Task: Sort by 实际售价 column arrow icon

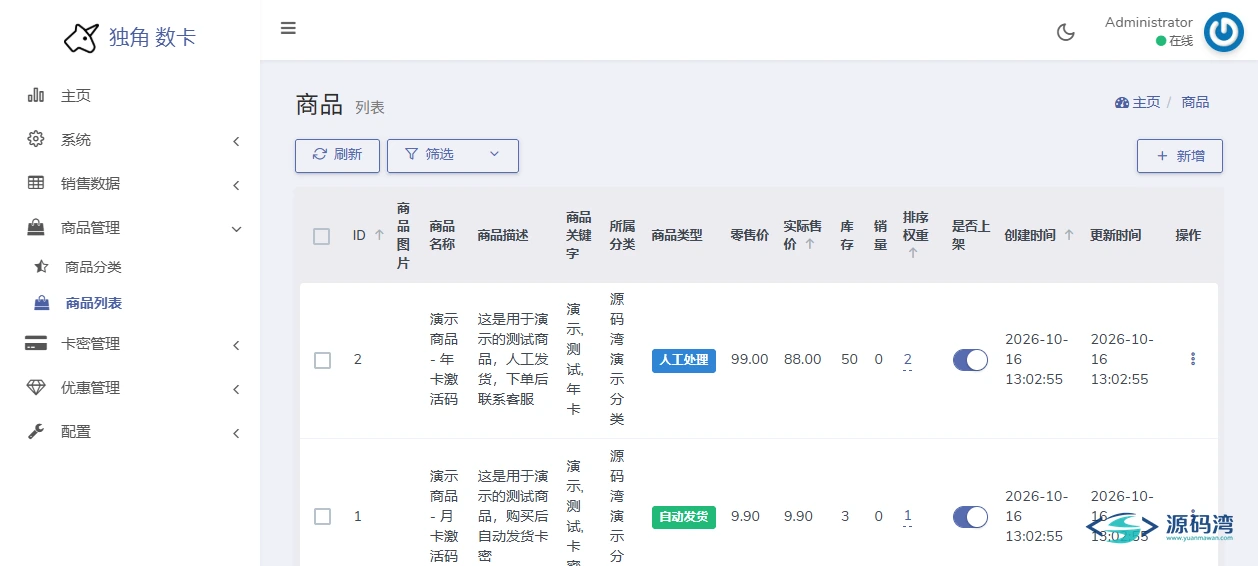Action: click(x=809, y=243)
